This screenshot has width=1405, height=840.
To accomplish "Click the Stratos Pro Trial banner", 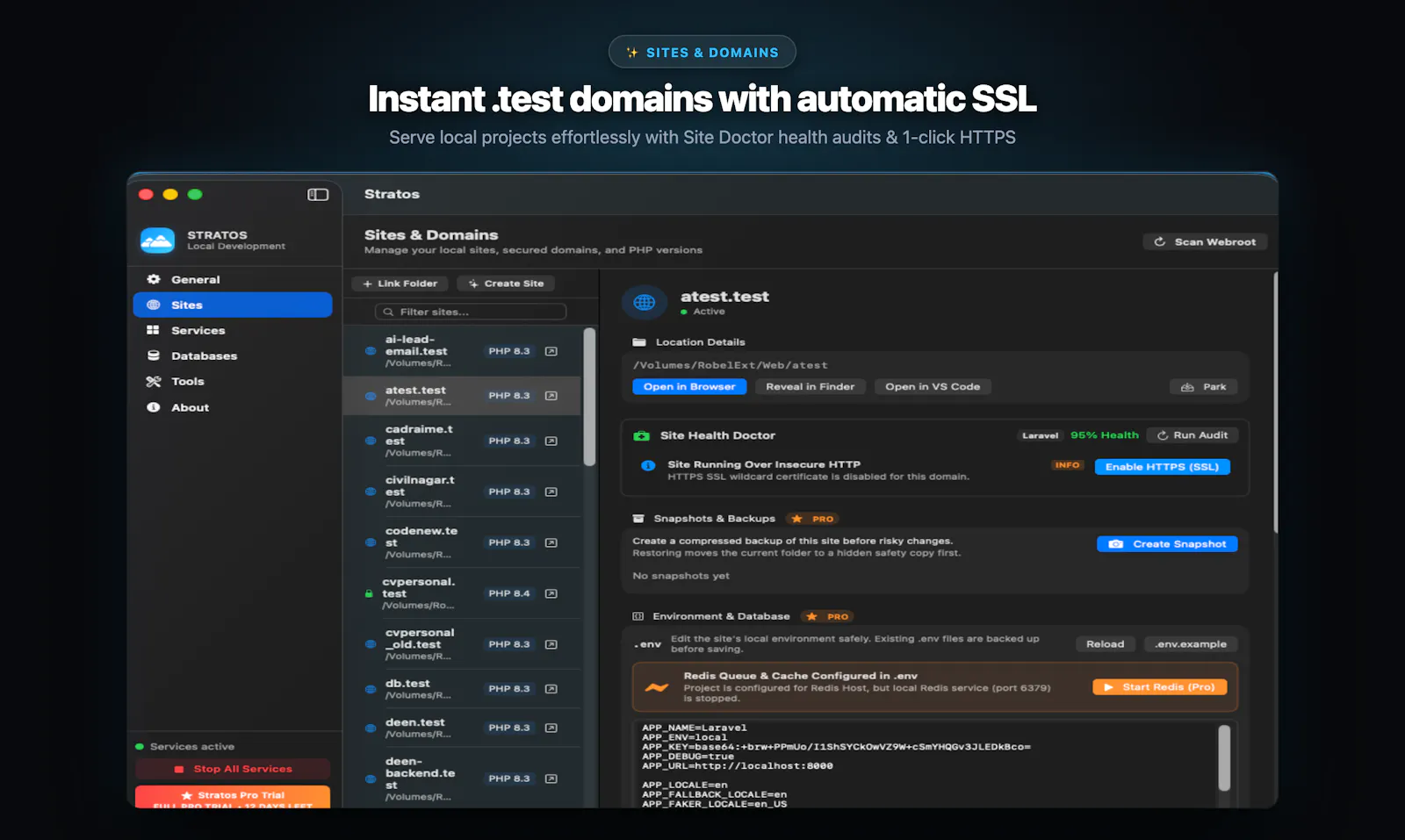I will 233,797.
